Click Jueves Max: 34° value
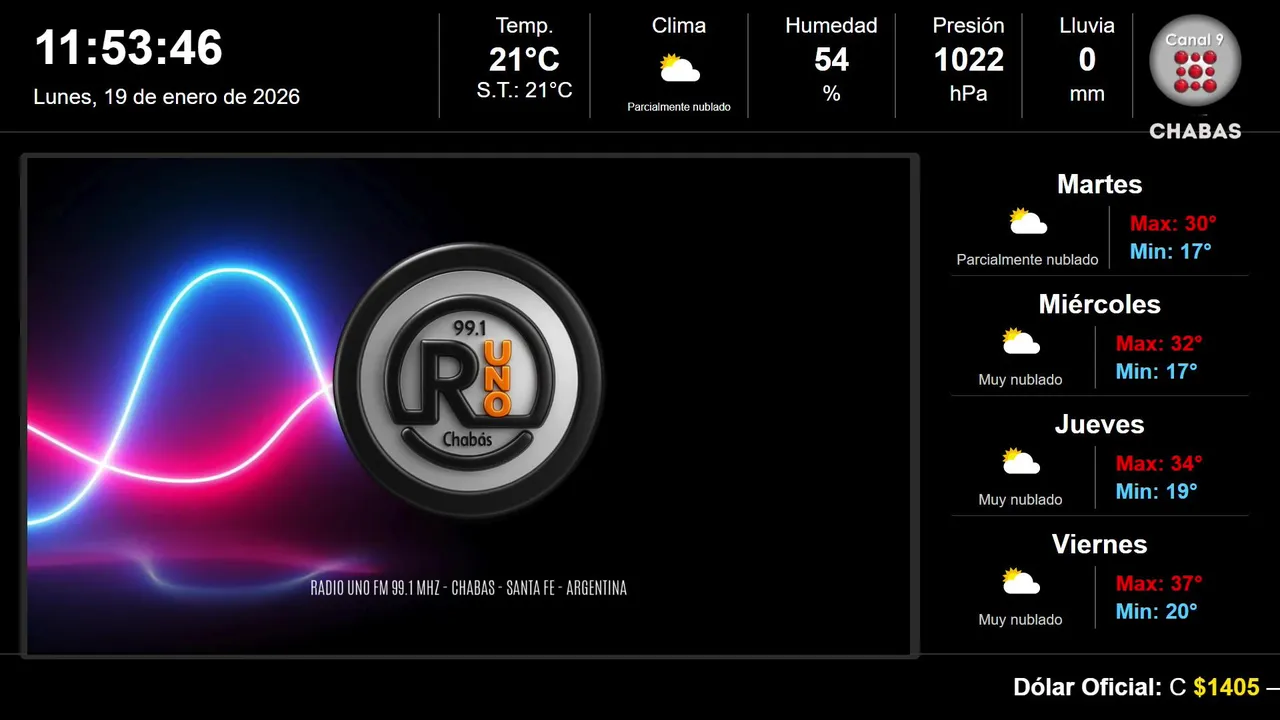The image size is (1280, 720). pos(1159,464)
